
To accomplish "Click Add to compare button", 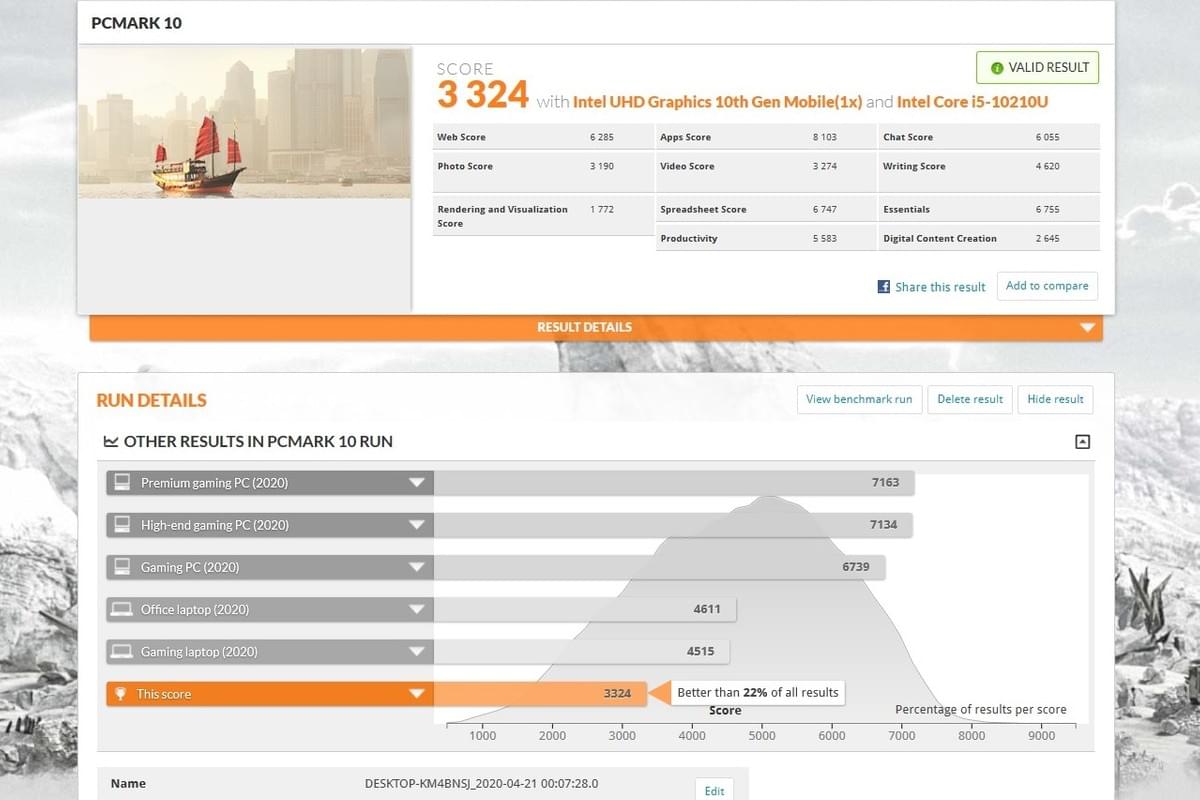I will tap(1047, 286).
